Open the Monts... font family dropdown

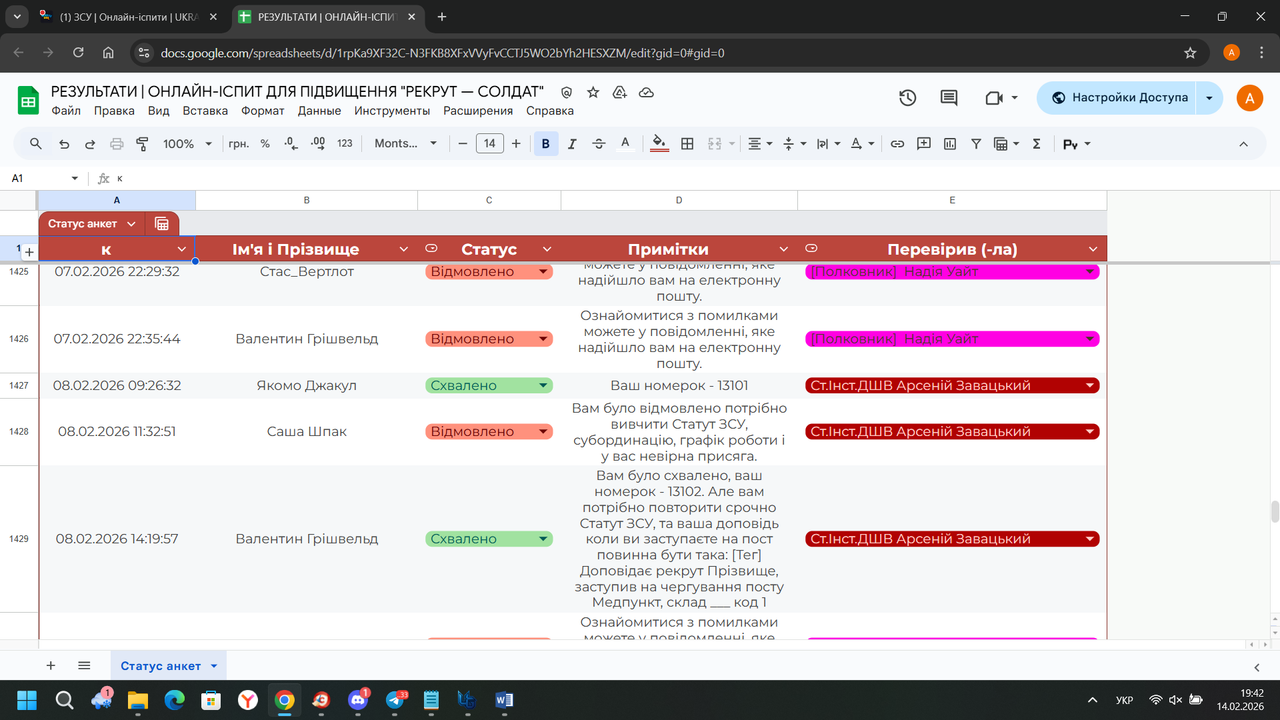[x=405, y=144]
